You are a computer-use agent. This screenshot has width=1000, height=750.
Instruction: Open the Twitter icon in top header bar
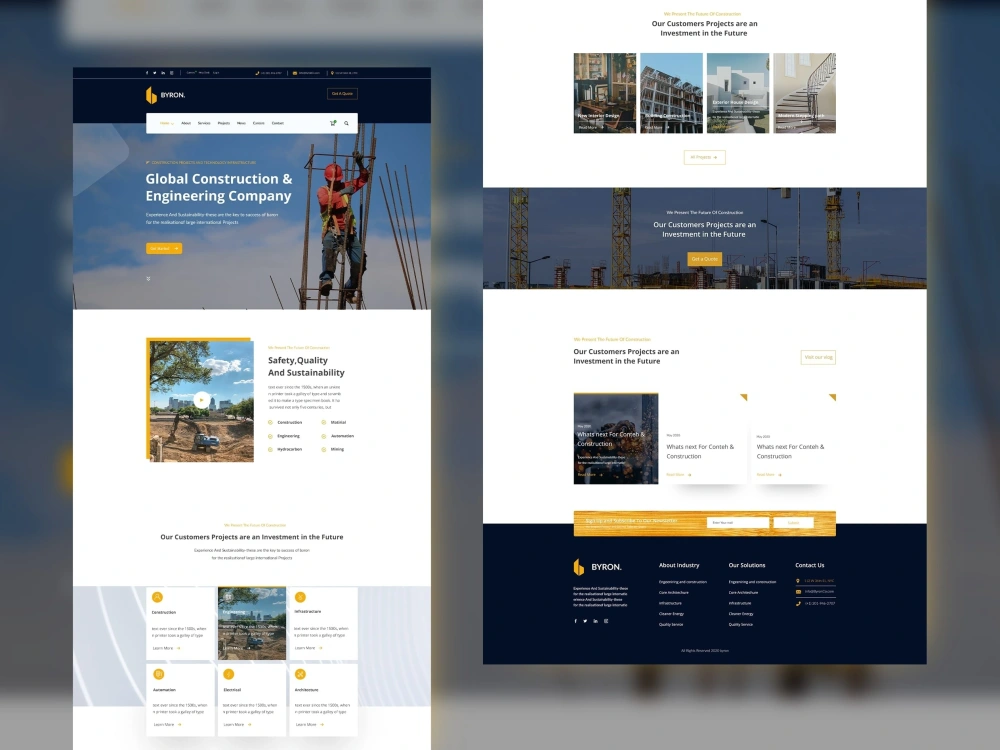[x=154, y=73]
